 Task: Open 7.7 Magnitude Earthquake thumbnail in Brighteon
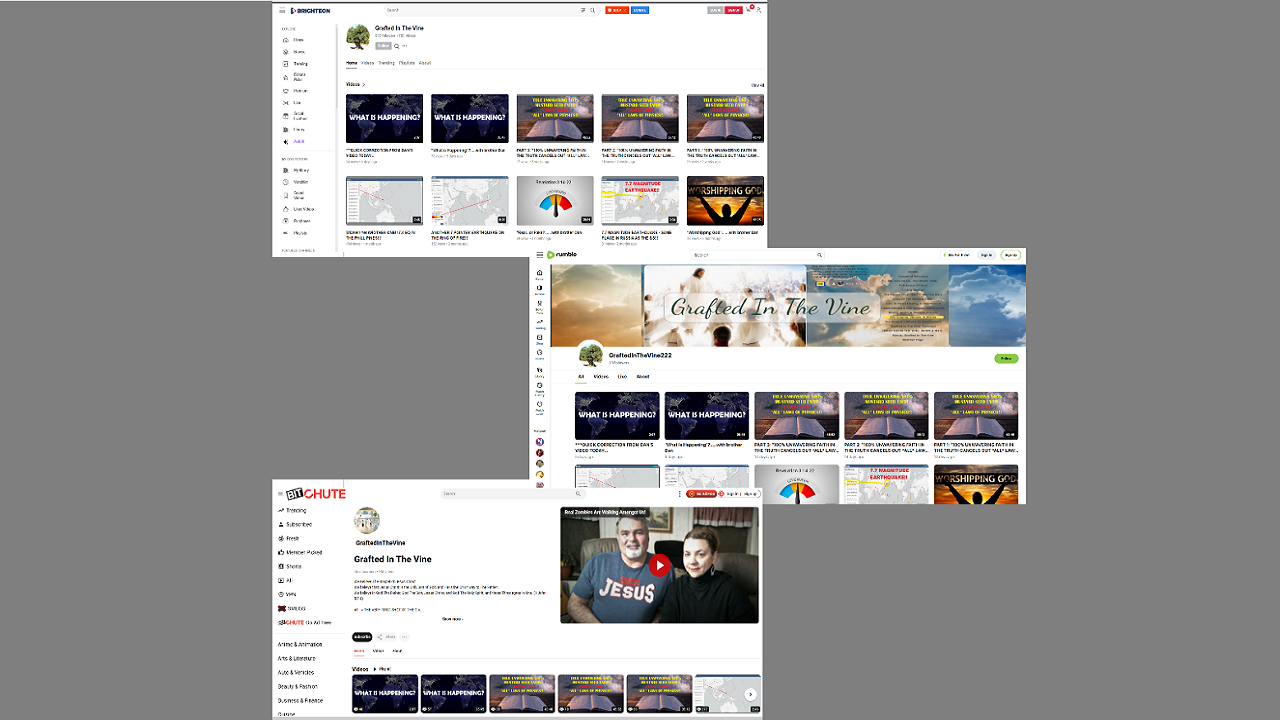coord(640,200)
